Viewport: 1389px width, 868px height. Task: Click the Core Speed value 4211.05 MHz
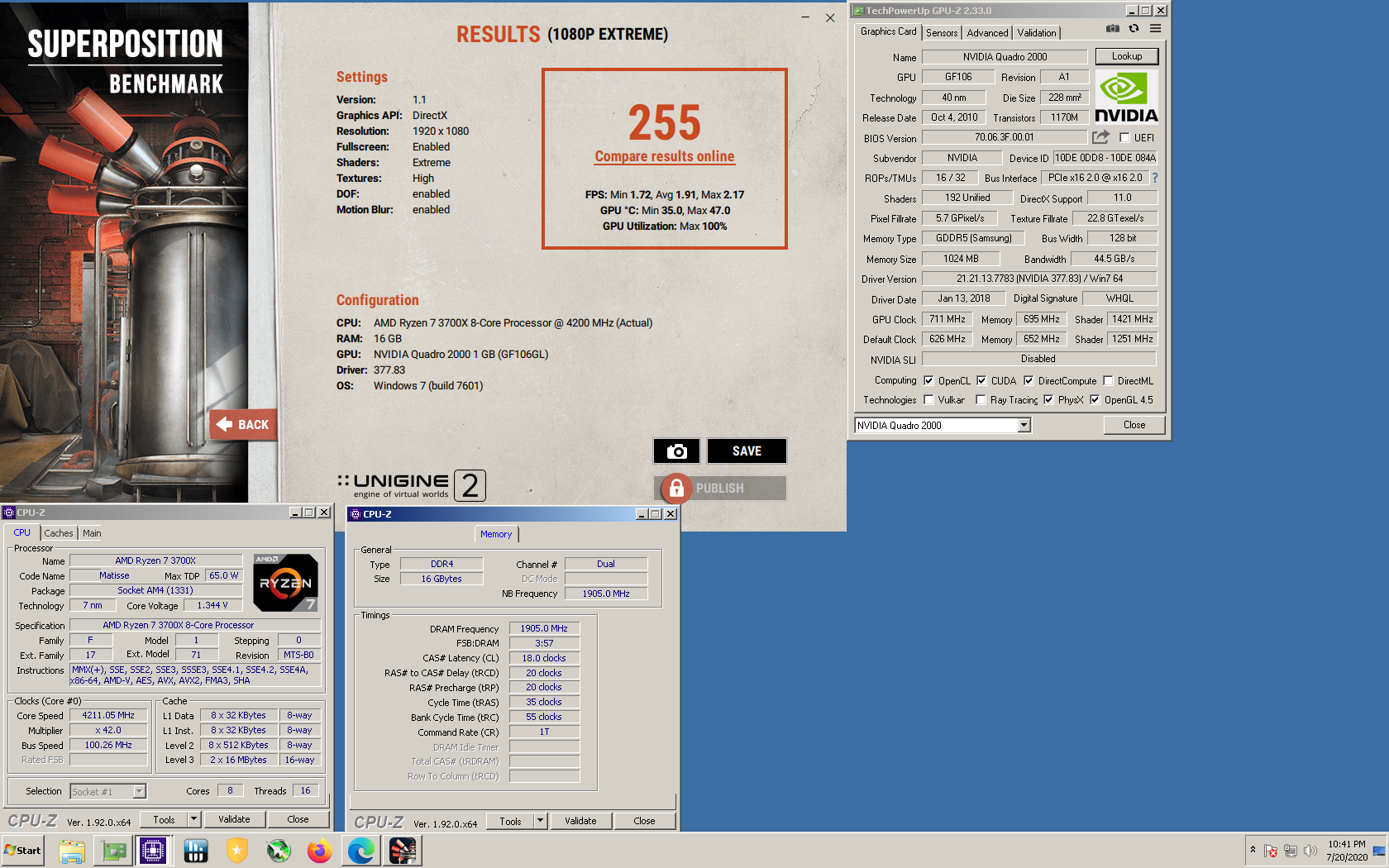(x=108, y=715)
